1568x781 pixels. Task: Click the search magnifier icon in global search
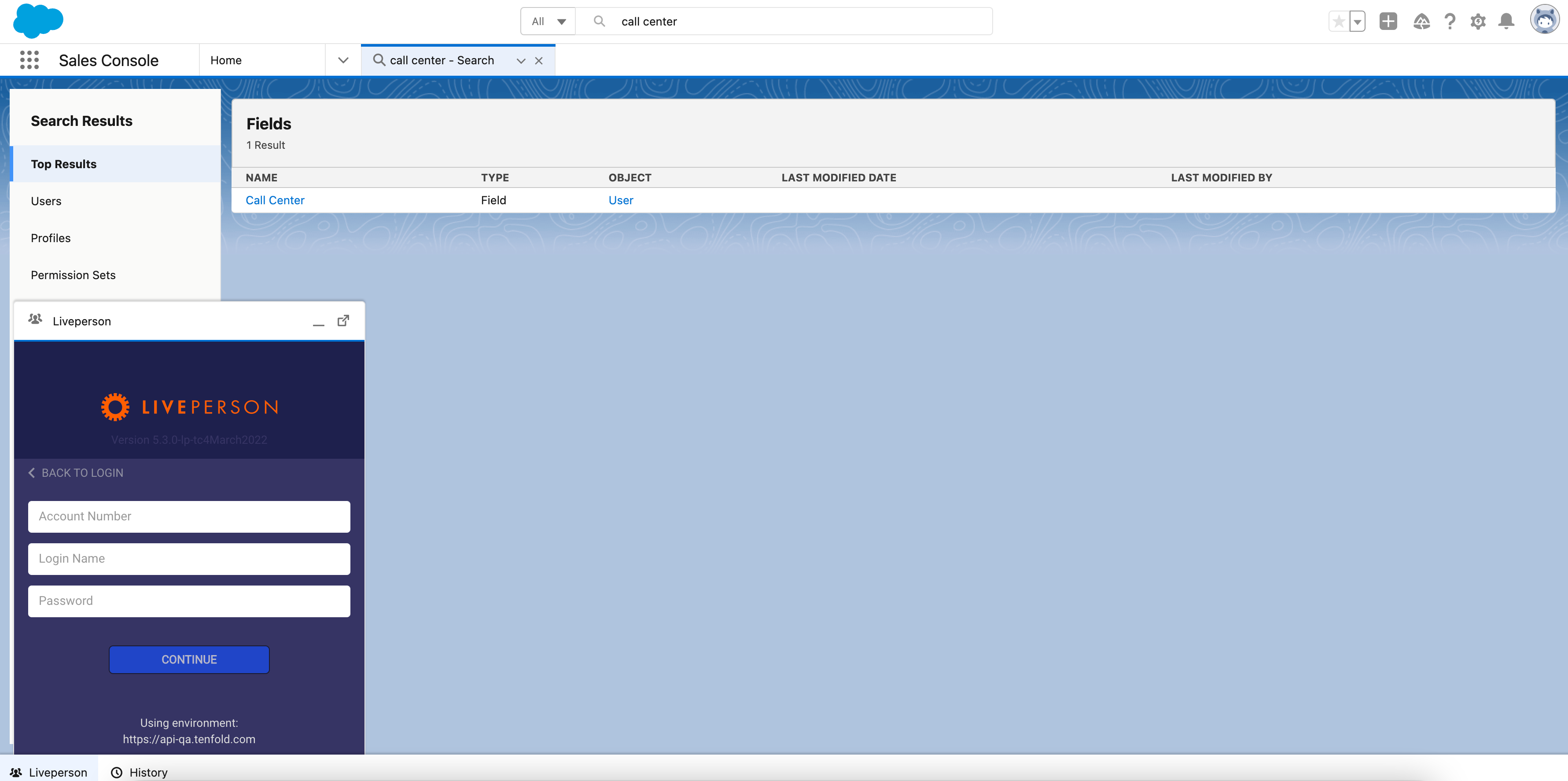coord(599,21)
